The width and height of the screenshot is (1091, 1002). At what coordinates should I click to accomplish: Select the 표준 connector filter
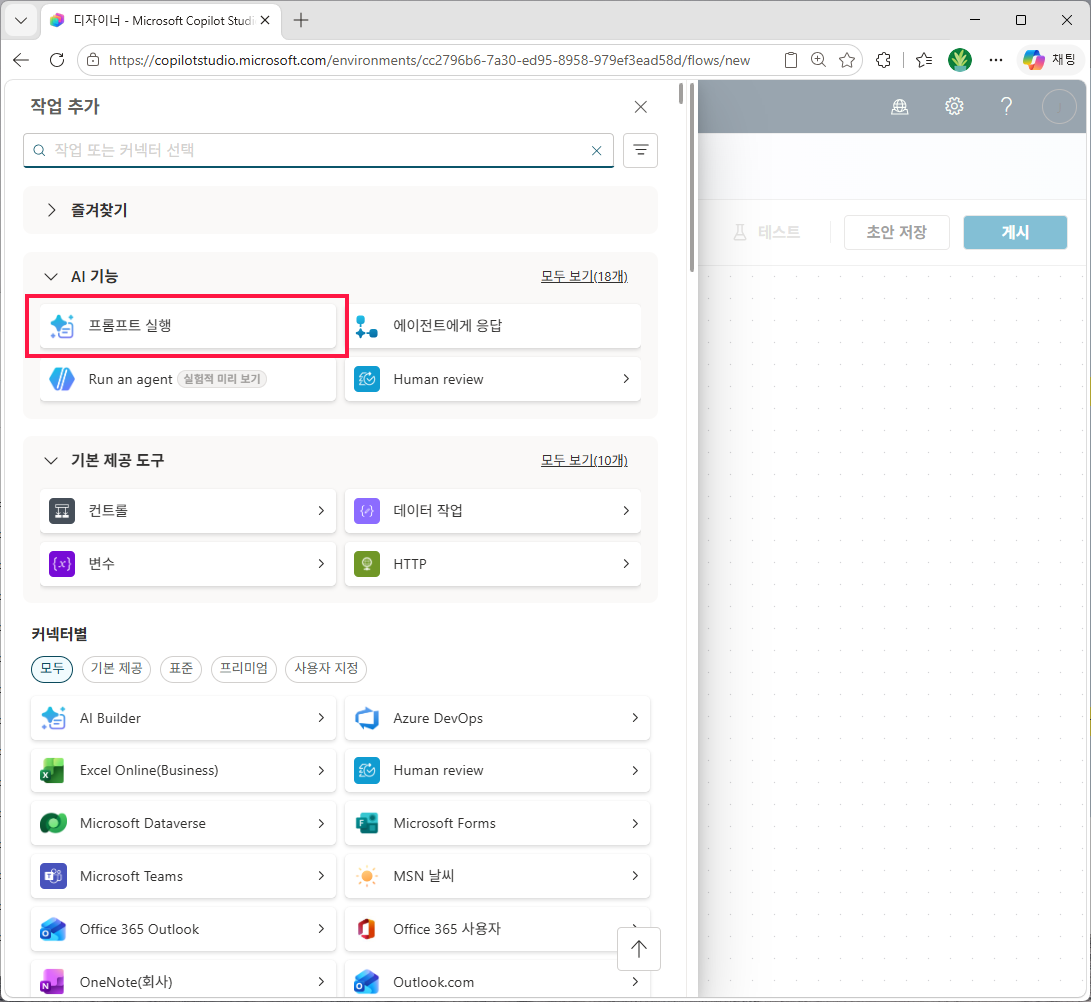tap(181, 669)
